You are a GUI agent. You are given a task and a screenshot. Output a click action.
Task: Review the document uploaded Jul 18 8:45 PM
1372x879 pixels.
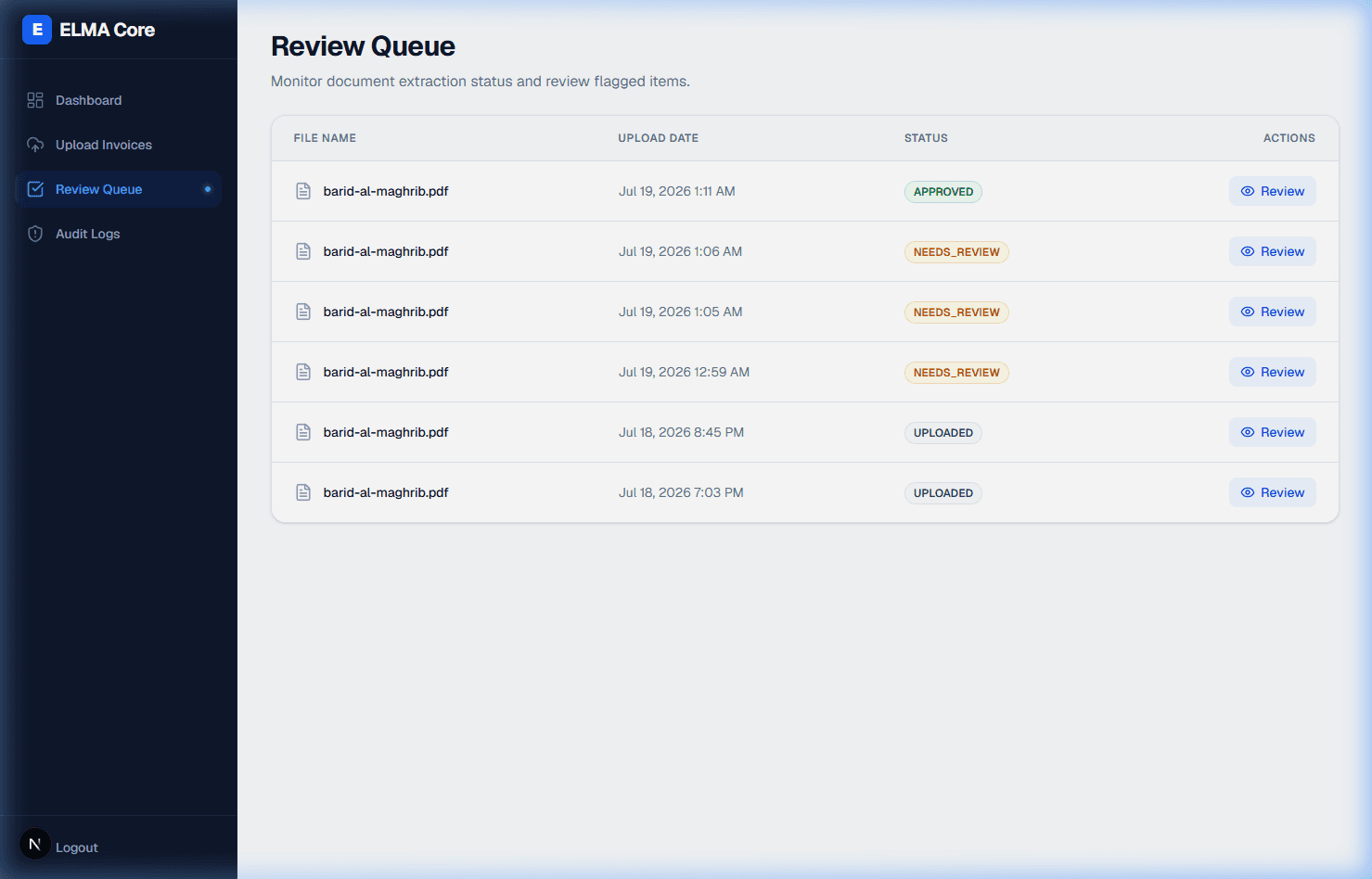1272,432
